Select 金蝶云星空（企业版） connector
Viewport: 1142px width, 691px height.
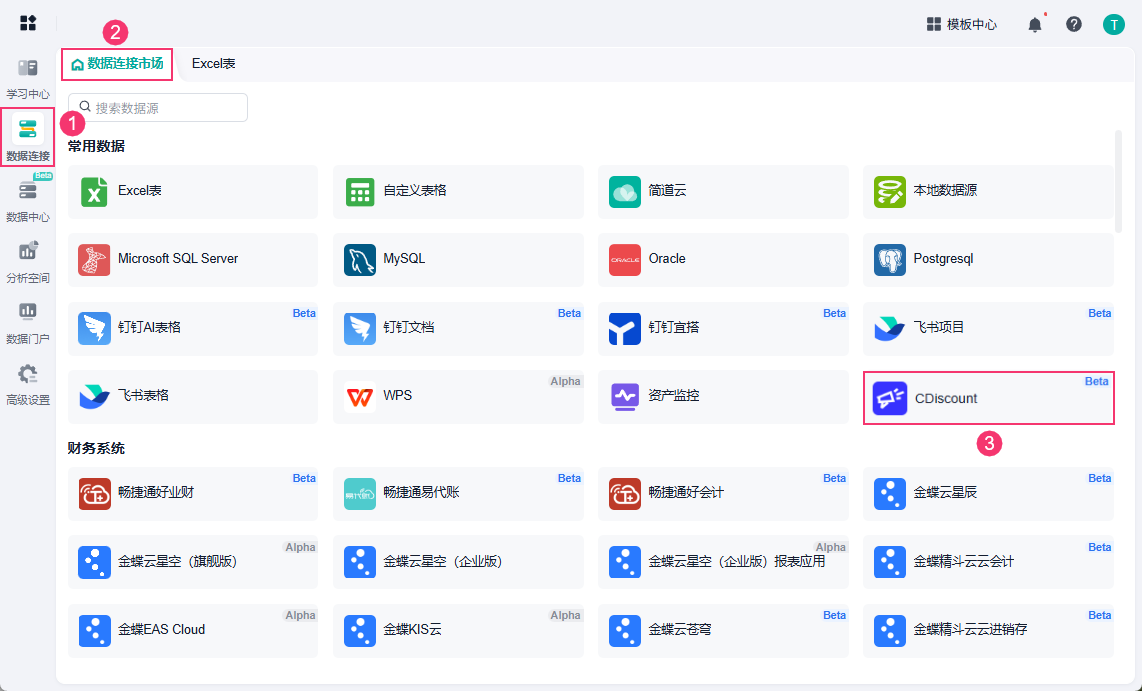click(x=458, y=562)
